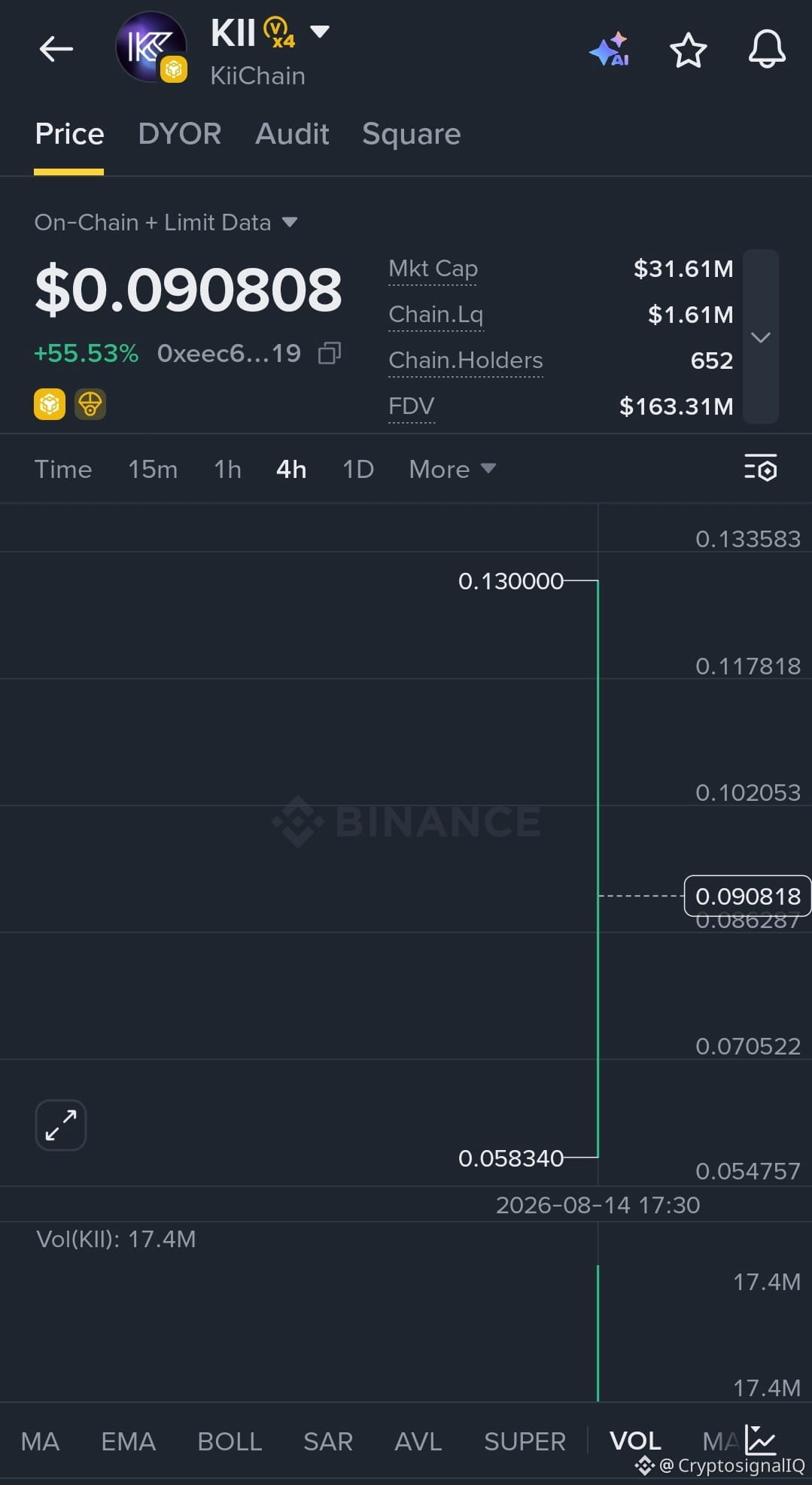Viewport: 812px width, 1485px height.
Task: Select the 1D timeframe
Action: (x=358, y=469)
